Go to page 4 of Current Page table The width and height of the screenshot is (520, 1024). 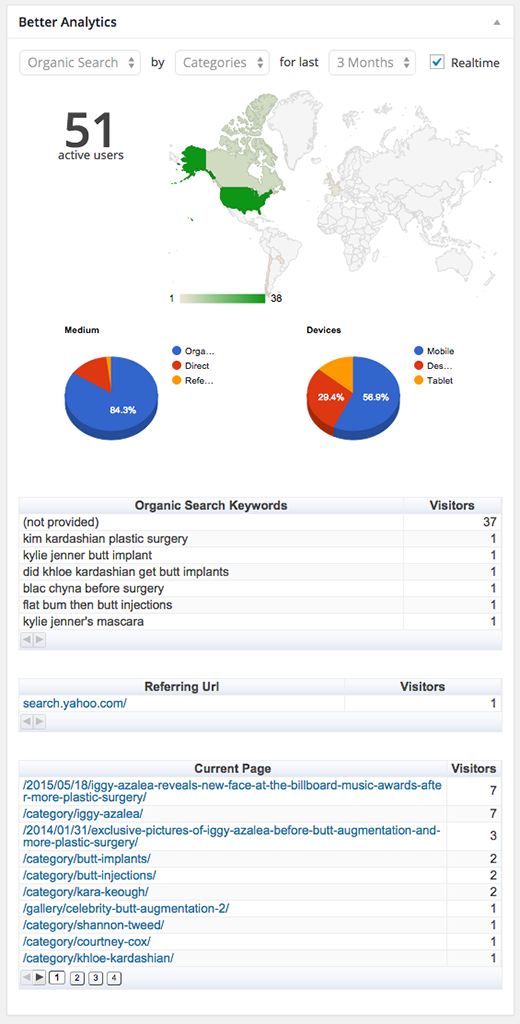[x=115, y=978]
